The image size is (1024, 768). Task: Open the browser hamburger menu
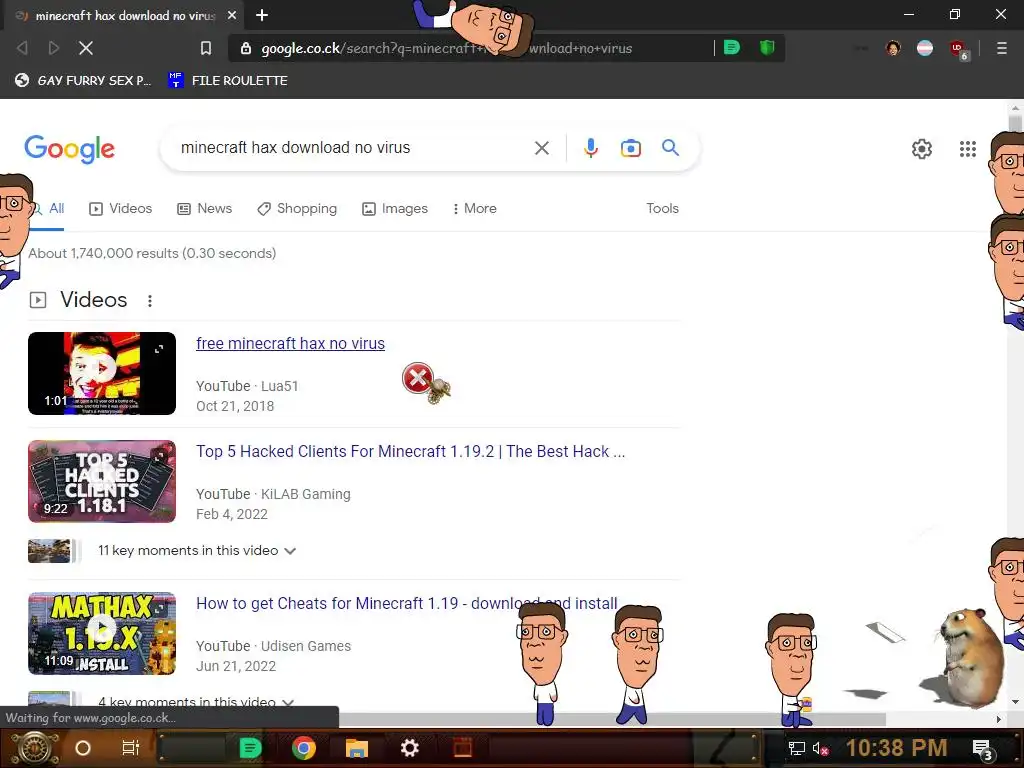pos(1001,48)
